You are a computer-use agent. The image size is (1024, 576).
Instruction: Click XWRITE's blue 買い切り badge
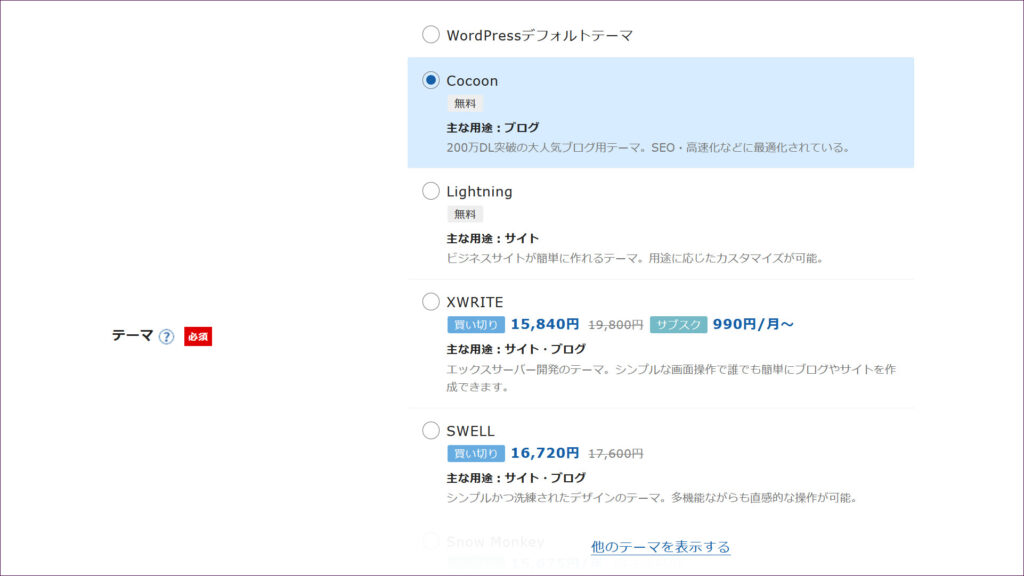coord(476,325)
